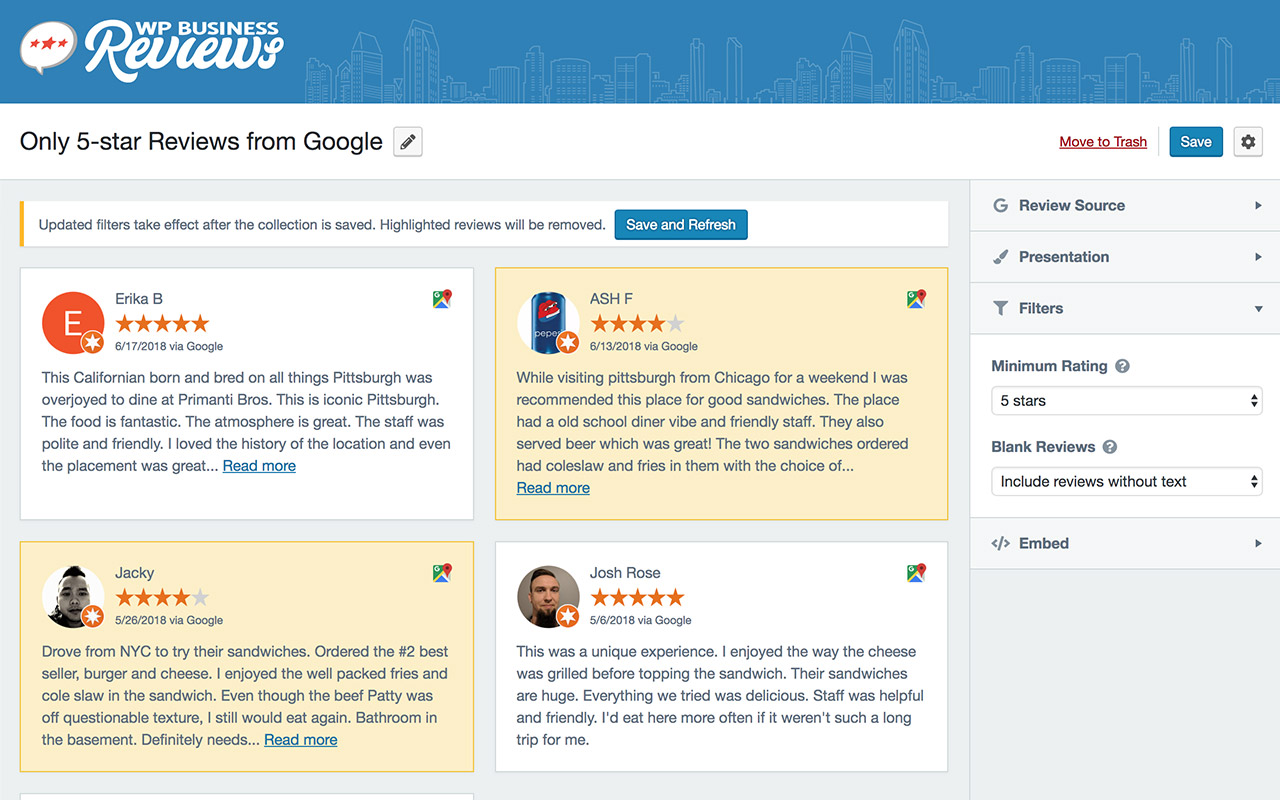This screenshot has height=800, width=1280.
Task: Click the reviewer name Erika B
Action: click(139, 299)
